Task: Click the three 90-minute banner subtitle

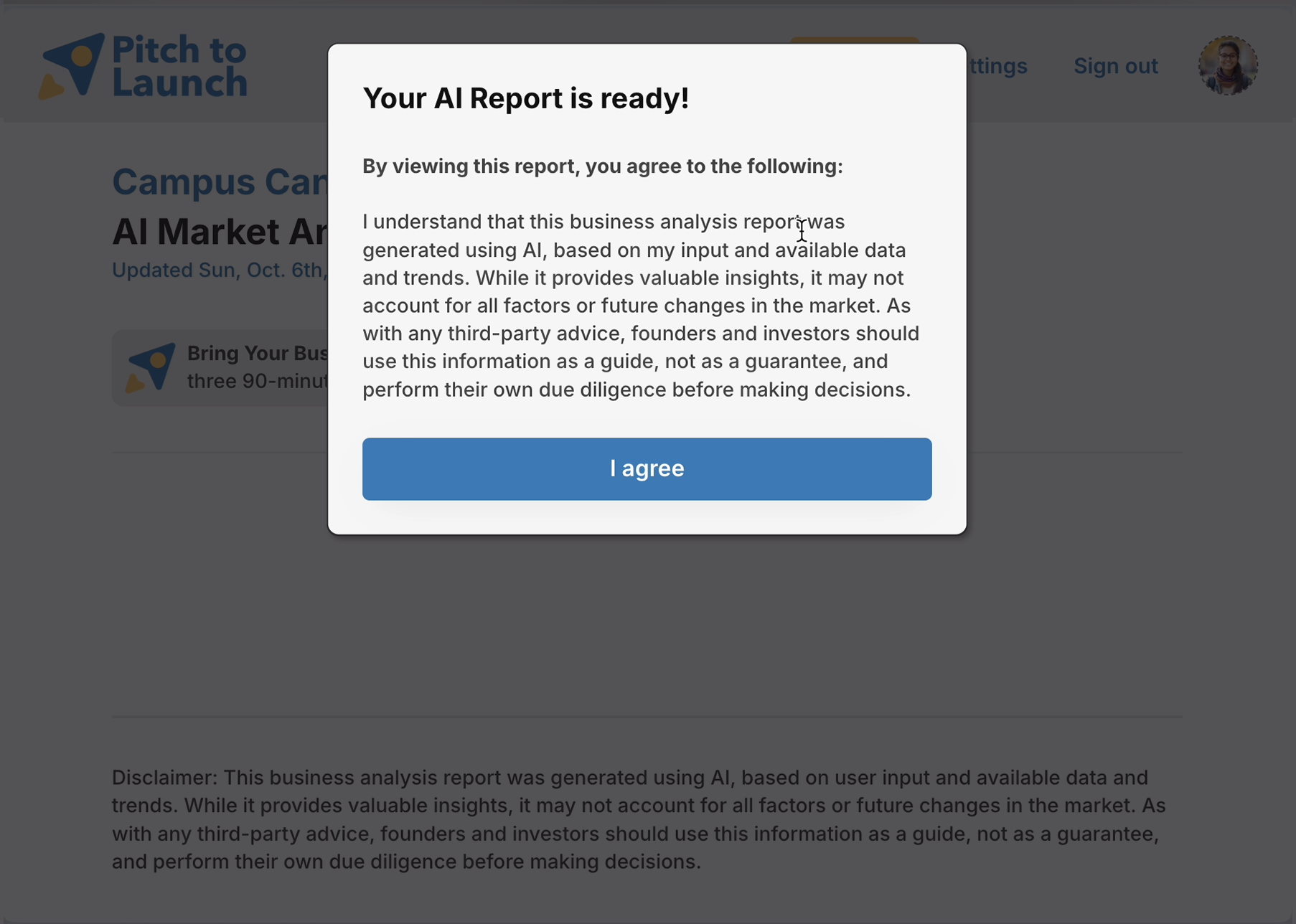Action: [257, 381]
